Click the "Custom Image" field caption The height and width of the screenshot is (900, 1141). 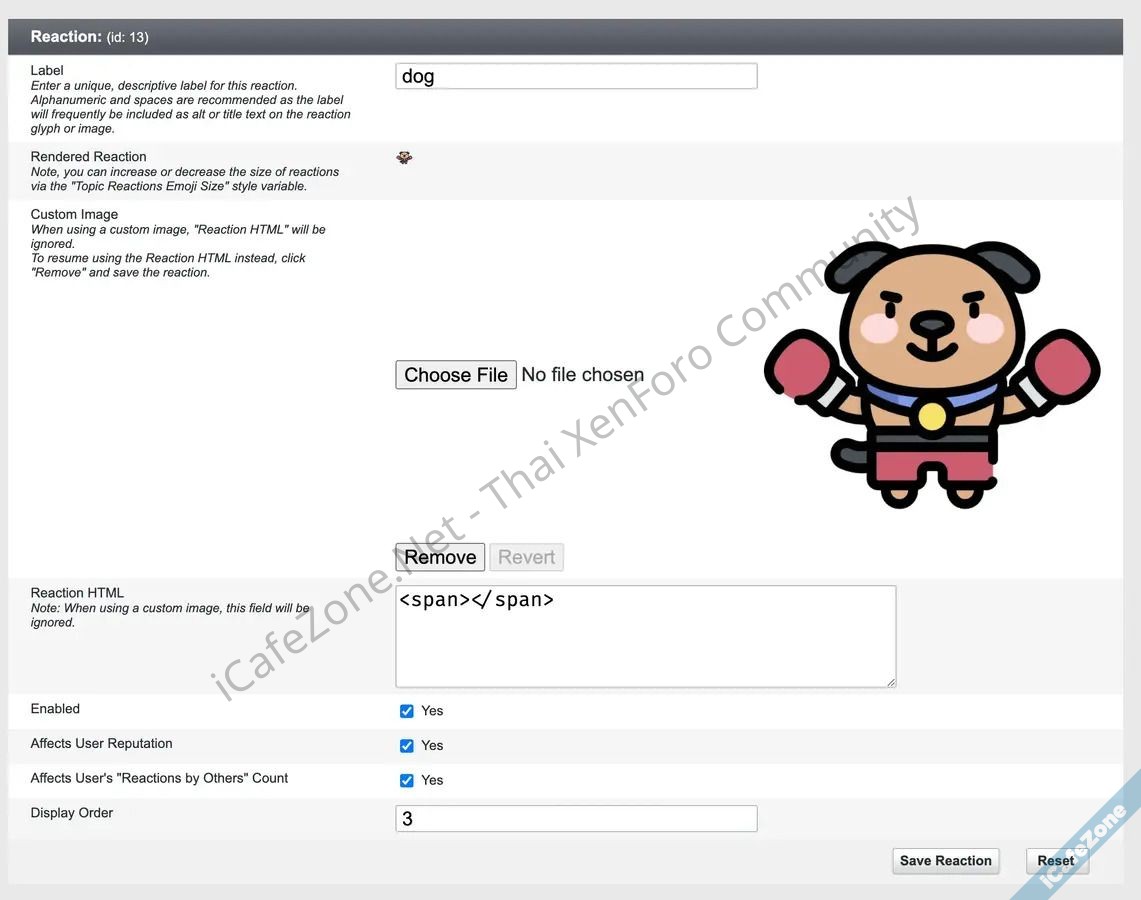point(74,214)
